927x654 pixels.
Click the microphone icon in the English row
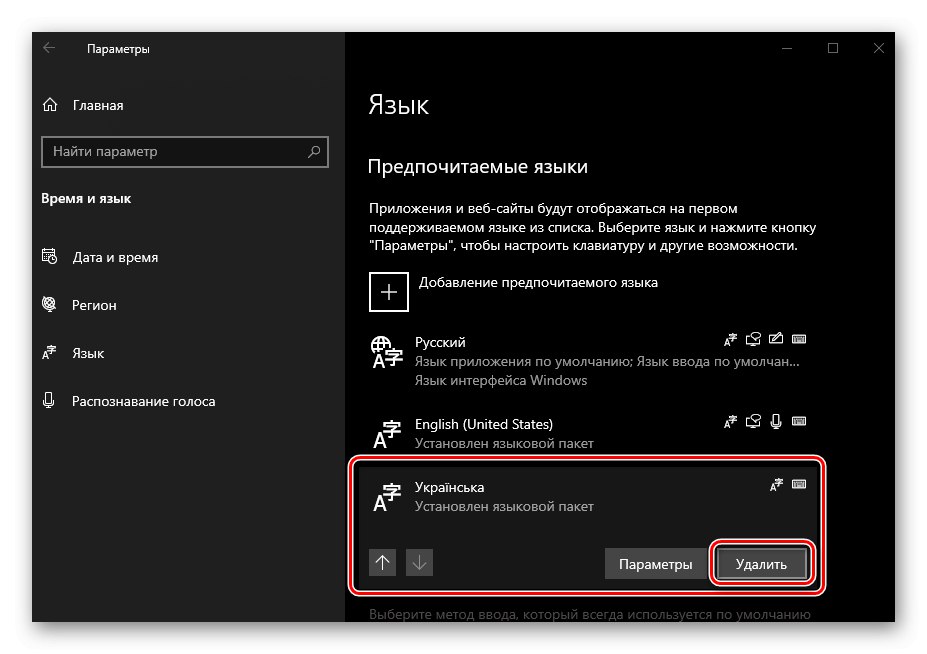click(x=776, y=423)
